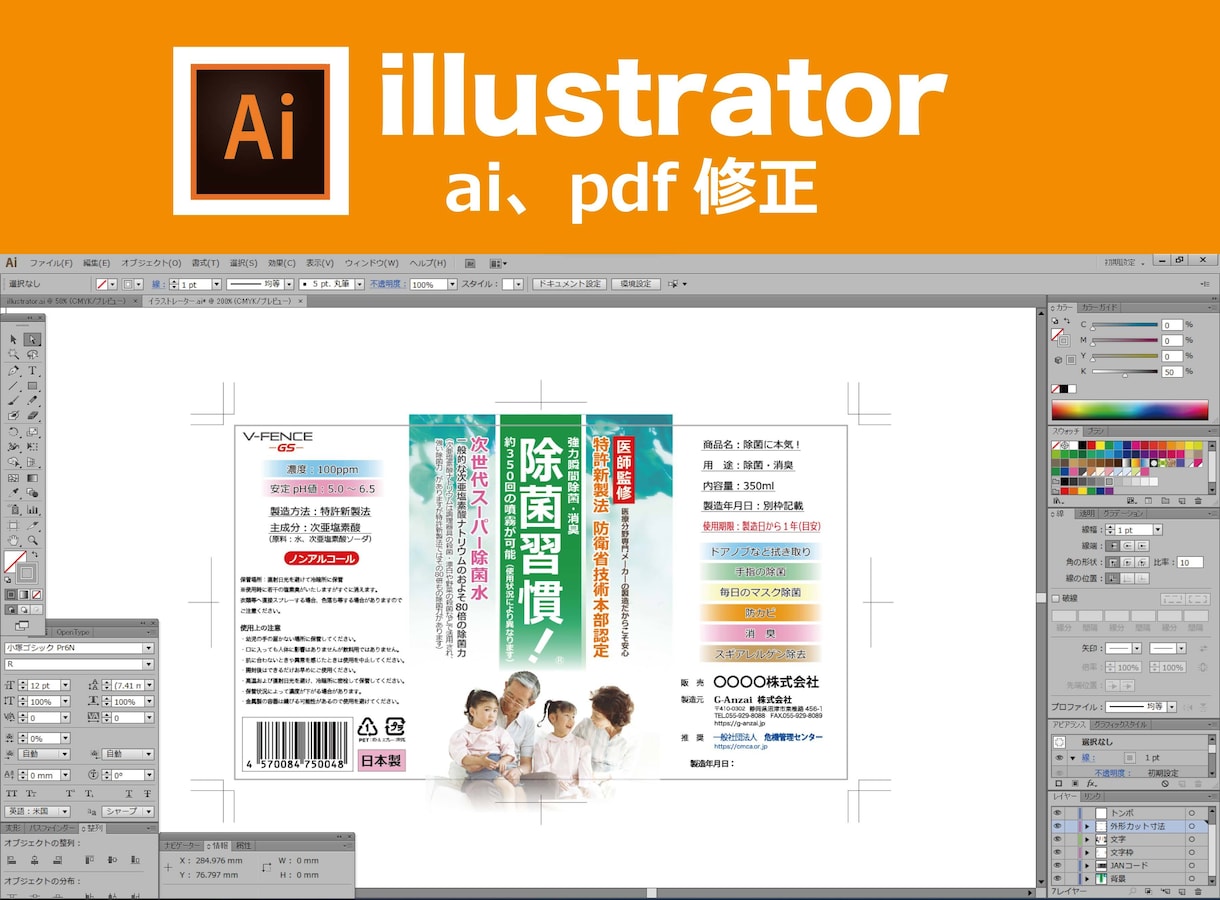Select the Column Graph tool
The image size is (1220, 900).
click(x=33, y=509)
